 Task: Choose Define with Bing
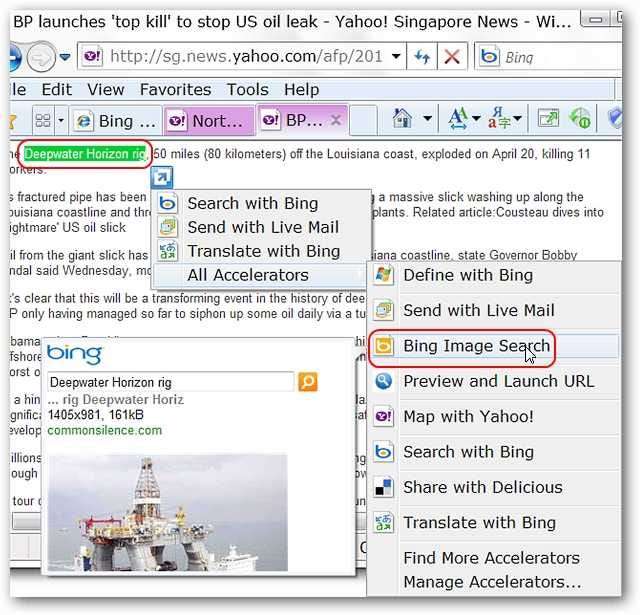click(x=493, y=275)
